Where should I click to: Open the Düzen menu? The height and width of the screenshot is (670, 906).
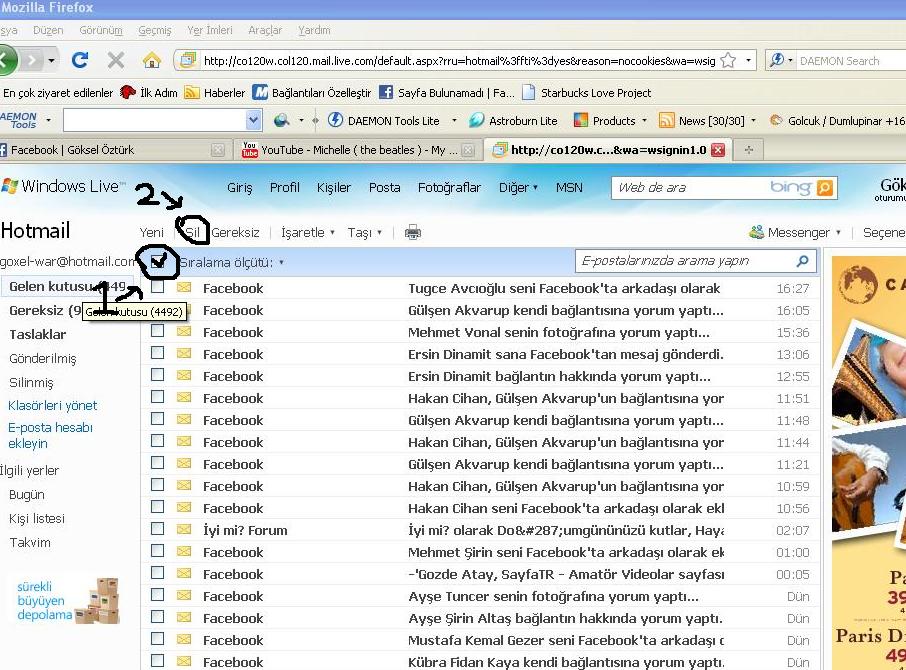(x=48, y=30)
